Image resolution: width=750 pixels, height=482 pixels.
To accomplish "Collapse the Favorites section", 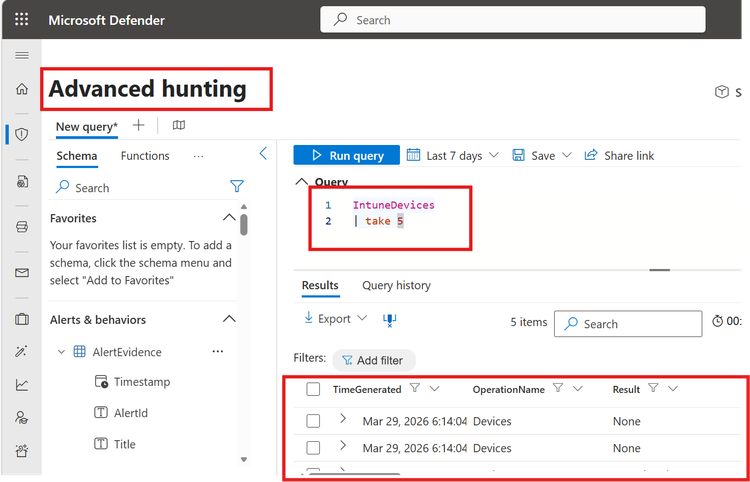I will 230,218.
